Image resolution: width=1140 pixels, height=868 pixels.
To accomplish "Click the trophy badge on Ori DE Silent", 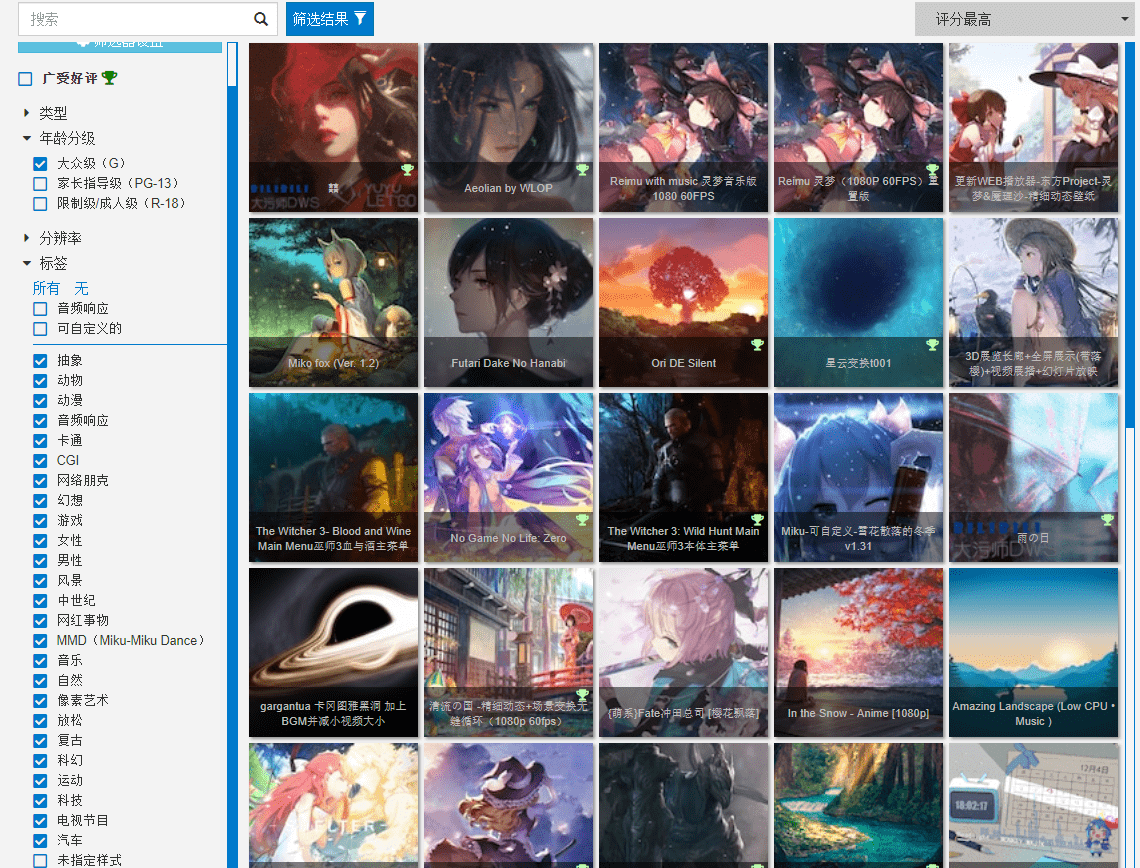I will pos(757,345).
